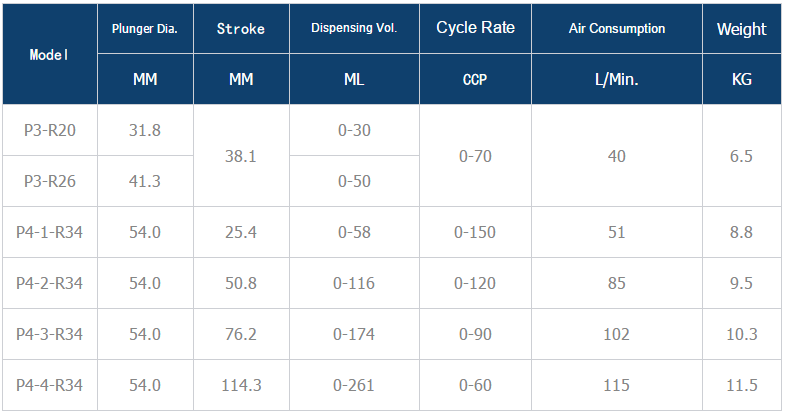
Task: Click the Weight column header
Action: click(x=741, y=29)
